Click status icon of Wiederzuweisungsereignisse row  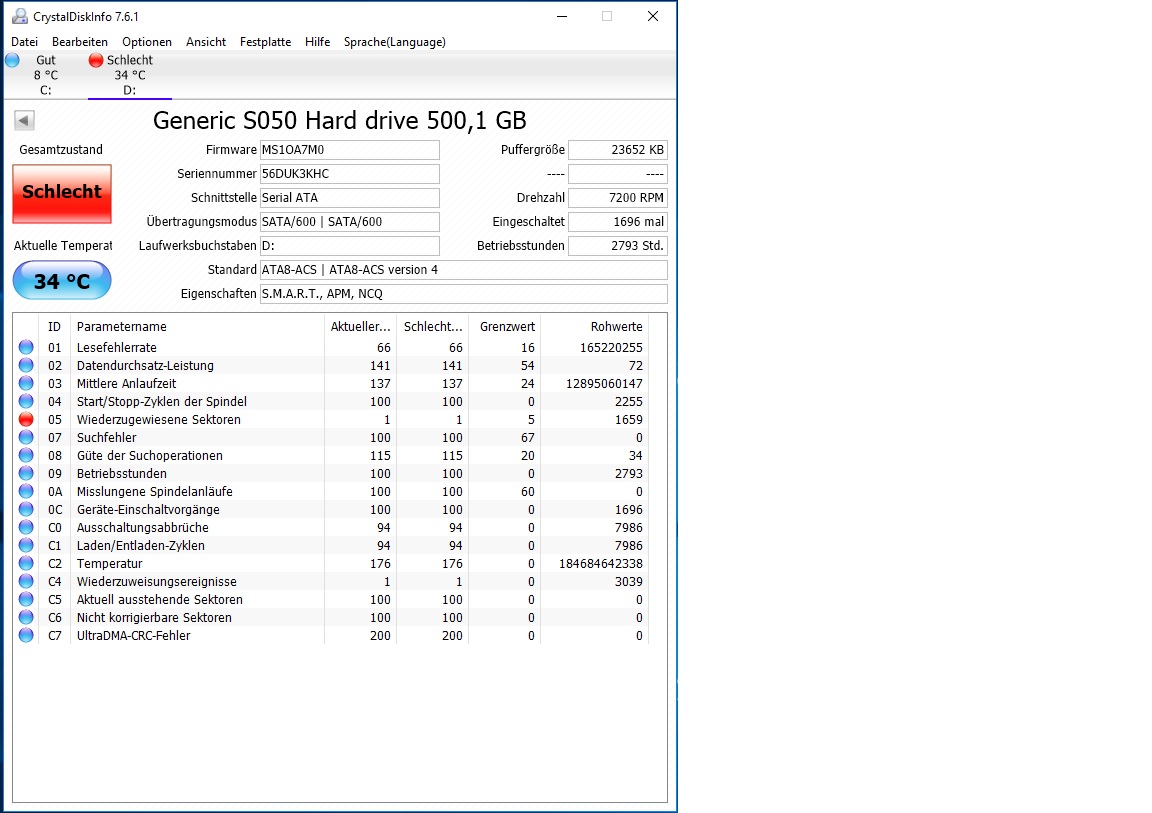point(26,581)
